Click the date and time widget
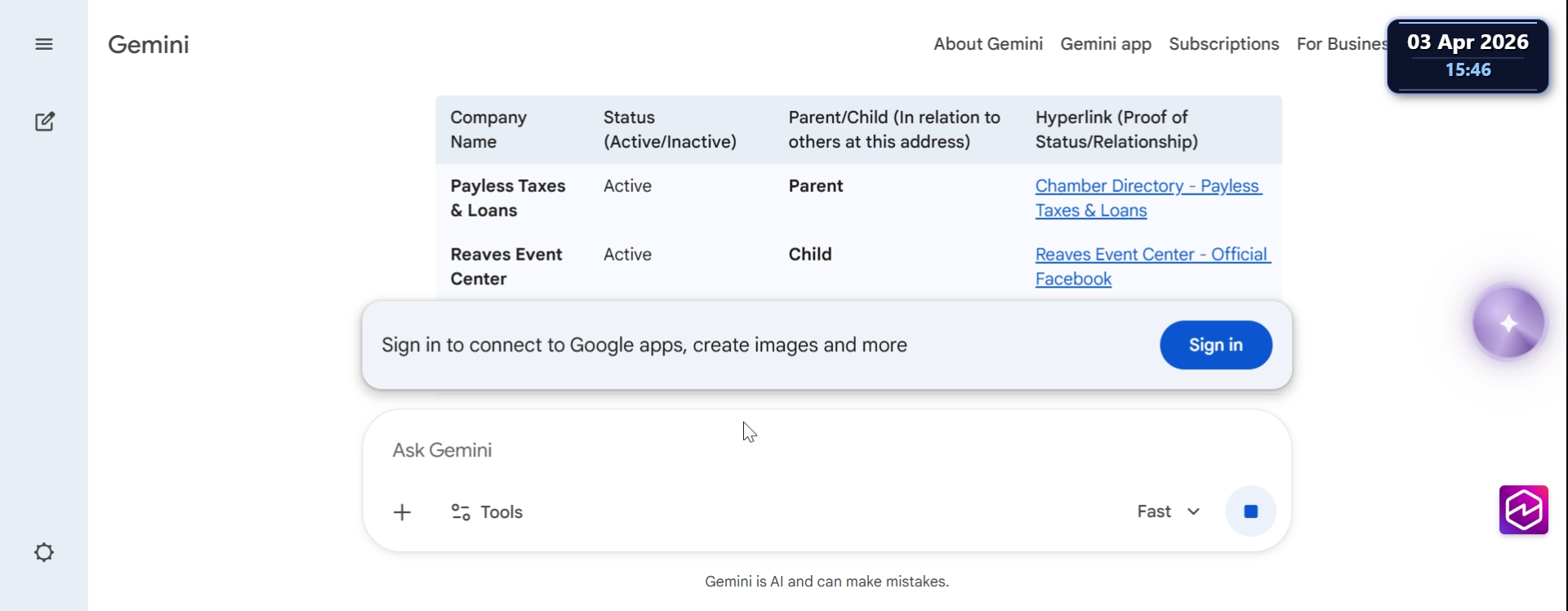 1468,56
